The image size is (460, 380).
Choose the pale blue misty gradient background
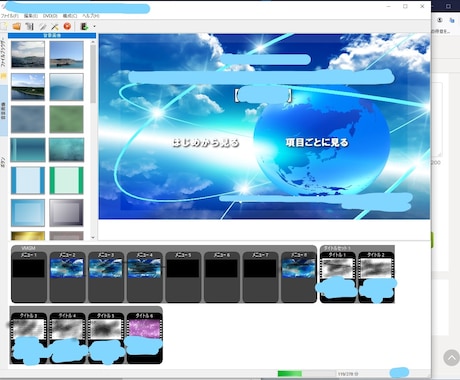coord(66,87)
